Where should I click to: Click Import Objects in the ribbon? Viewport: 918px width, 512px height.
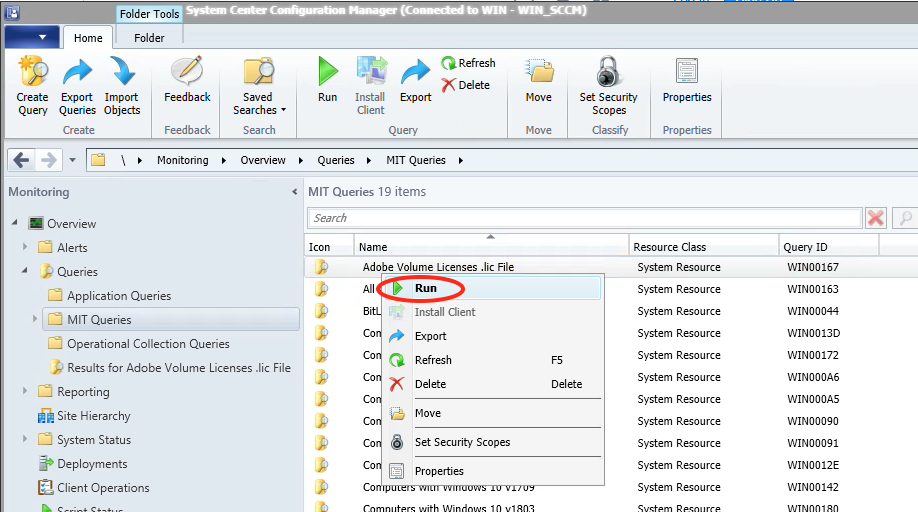[x=122, y=86]
